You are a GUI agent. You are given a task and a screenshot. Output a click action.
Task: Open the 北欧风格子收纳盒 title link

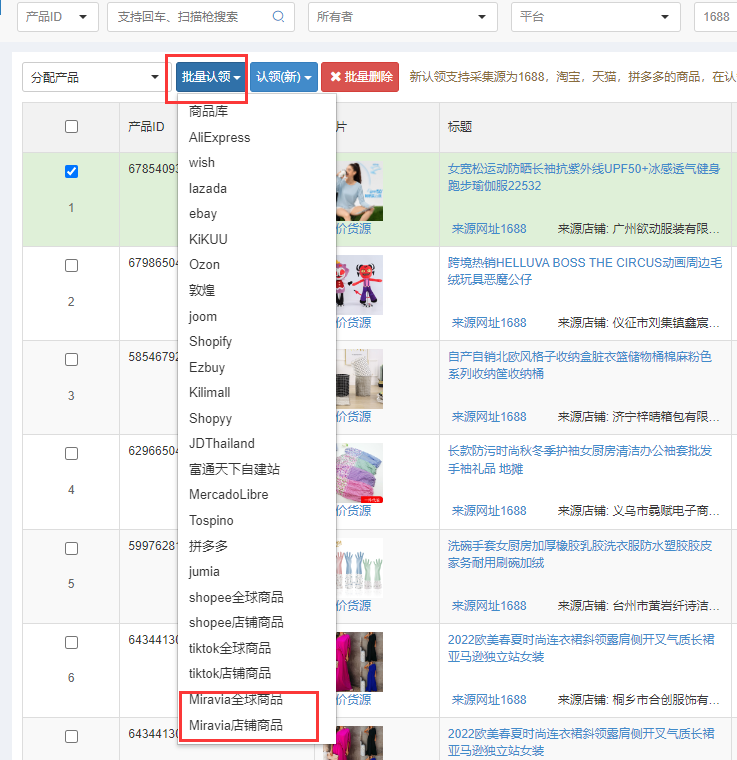pos(580,365)
